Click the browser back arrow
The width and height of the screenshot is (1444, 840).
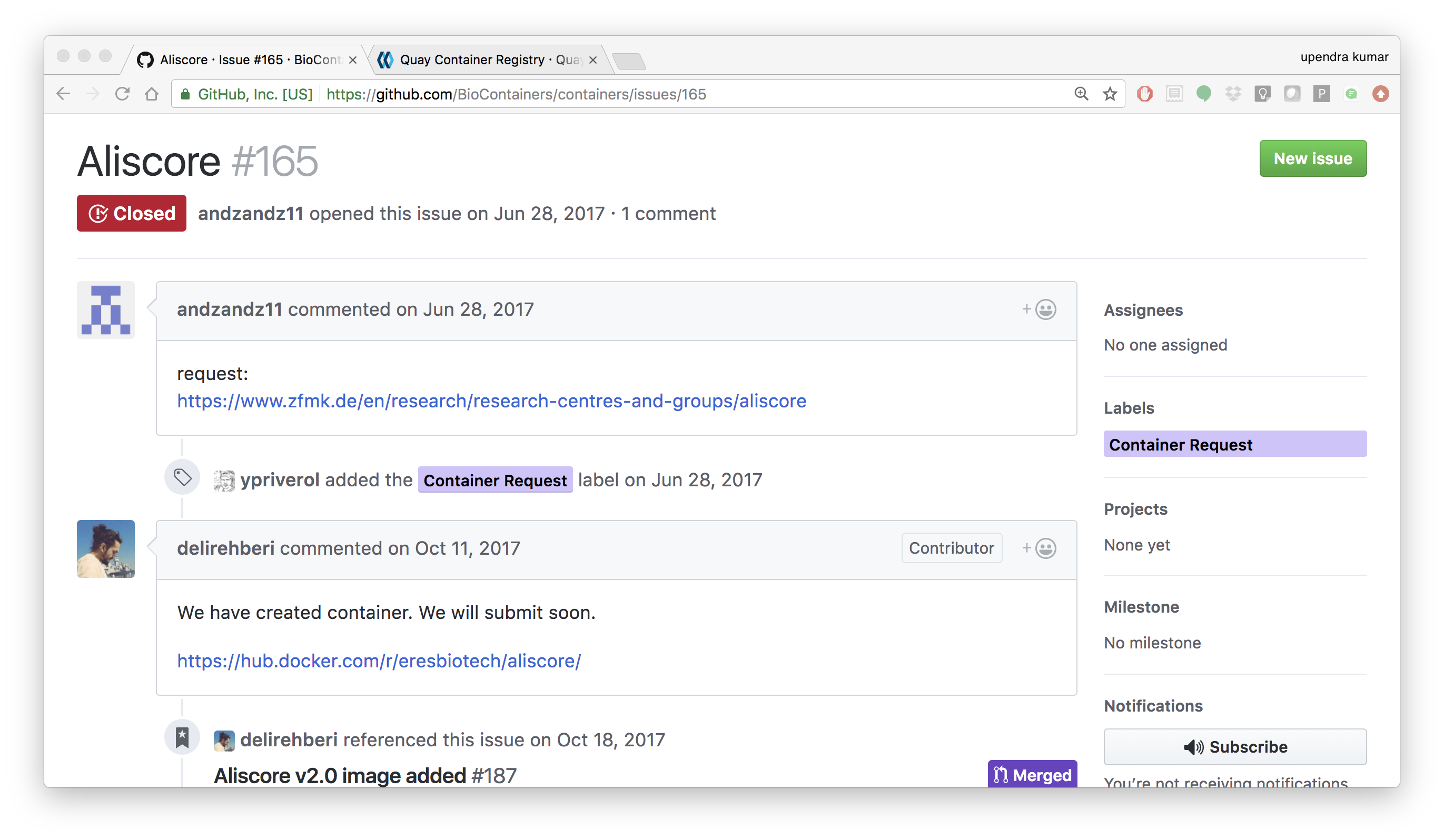point(63,94)
